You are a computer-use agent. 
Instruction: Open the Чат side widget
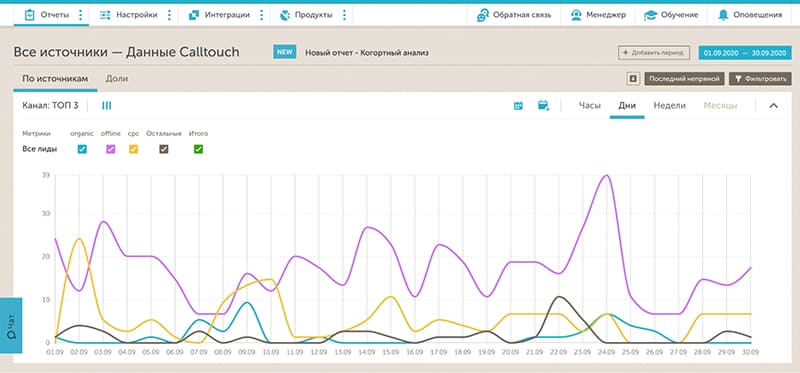click(11, 325)
